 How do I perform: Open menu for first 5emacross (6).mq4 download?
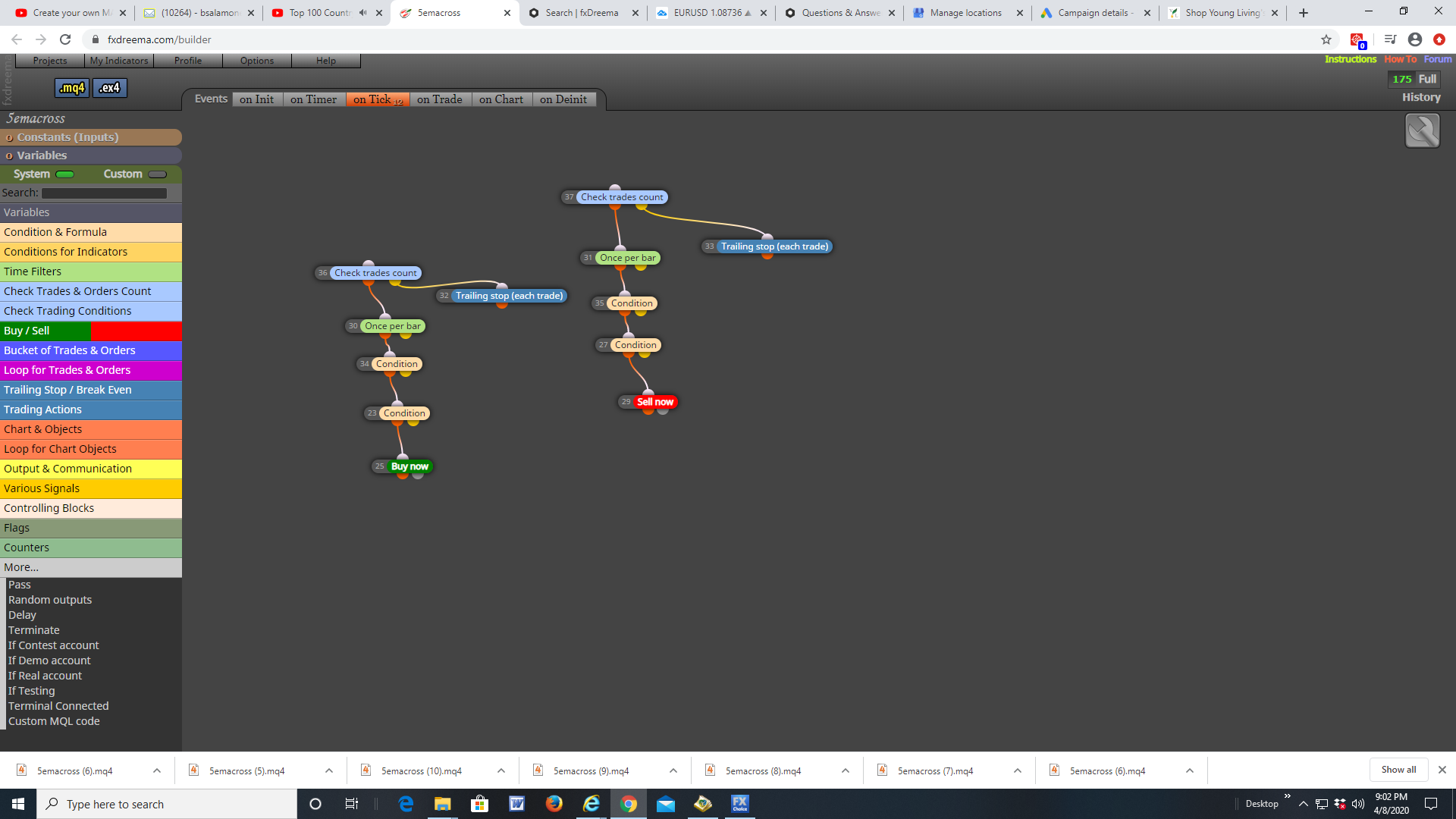click(x=157, y=770)
